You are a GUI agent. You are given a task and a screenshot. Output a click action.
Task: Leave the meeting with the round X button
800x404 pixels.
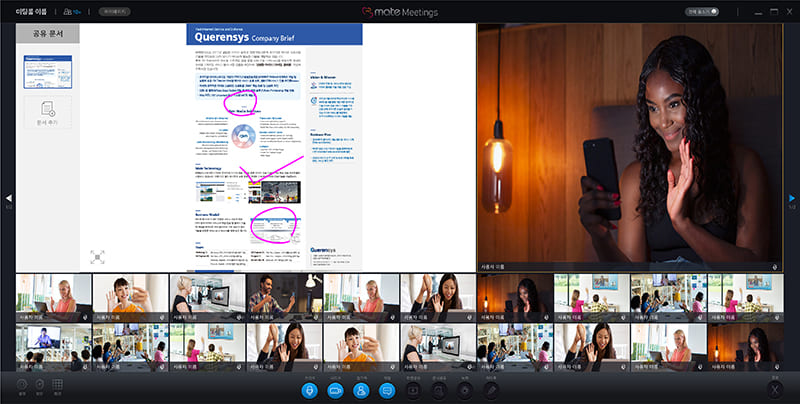[x=775, y=390]
